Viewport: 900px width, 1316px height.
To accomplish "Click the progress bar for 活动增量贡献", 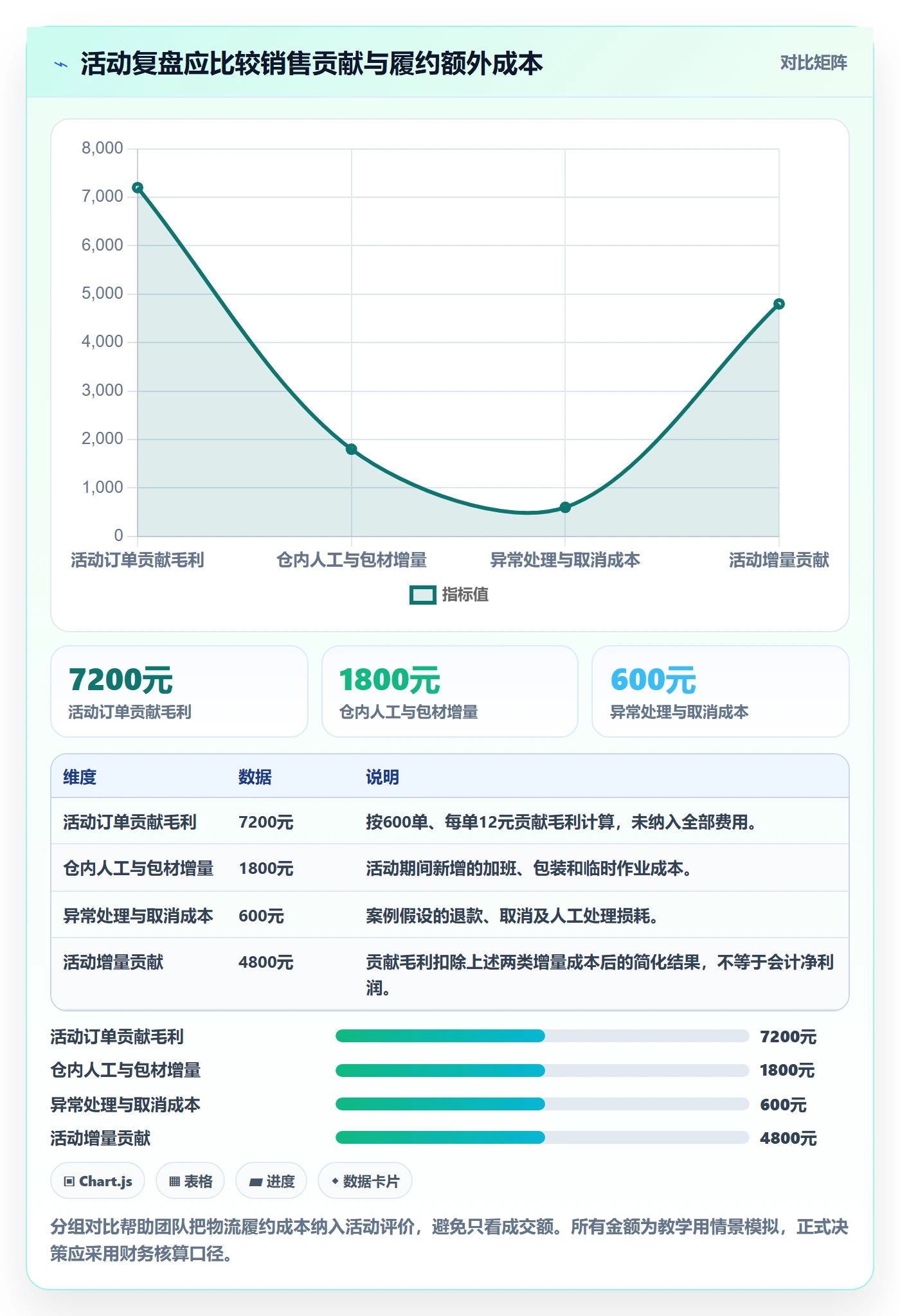I will tap(543, 1137).
